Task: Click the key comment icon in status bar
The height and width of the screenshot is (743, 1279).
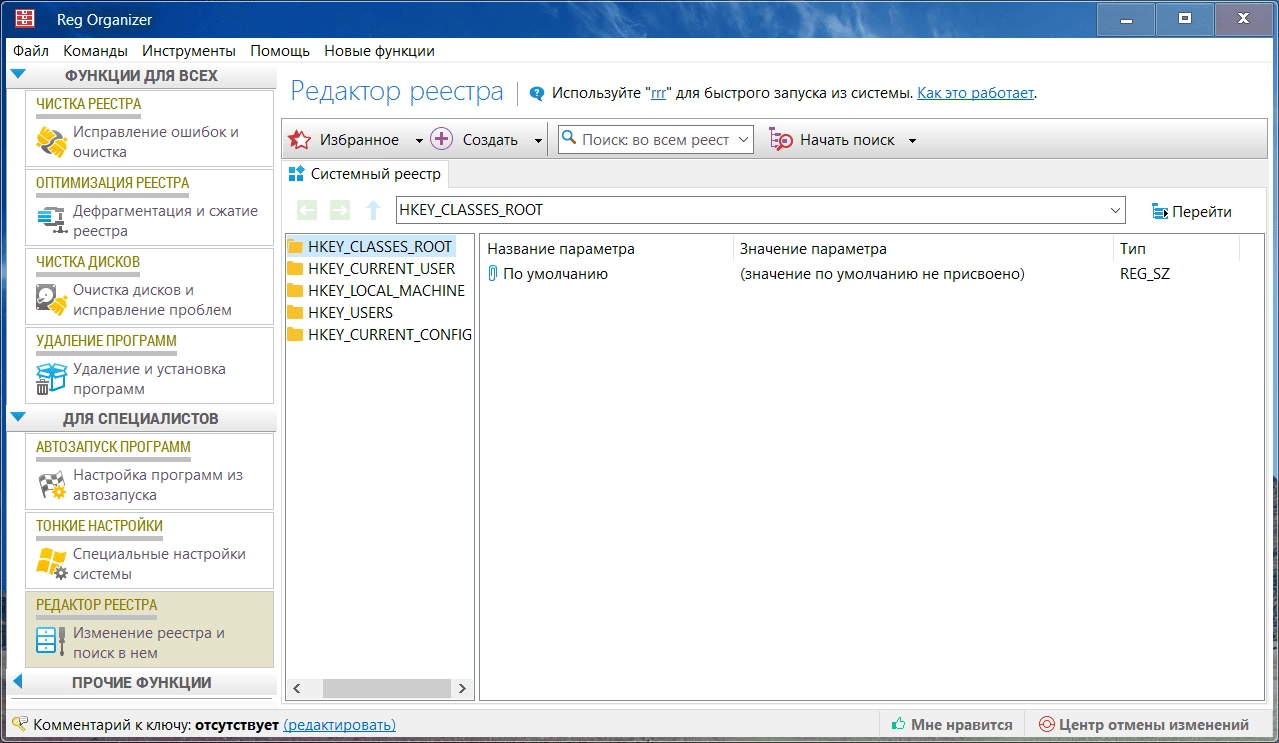Action: (19, 724)
